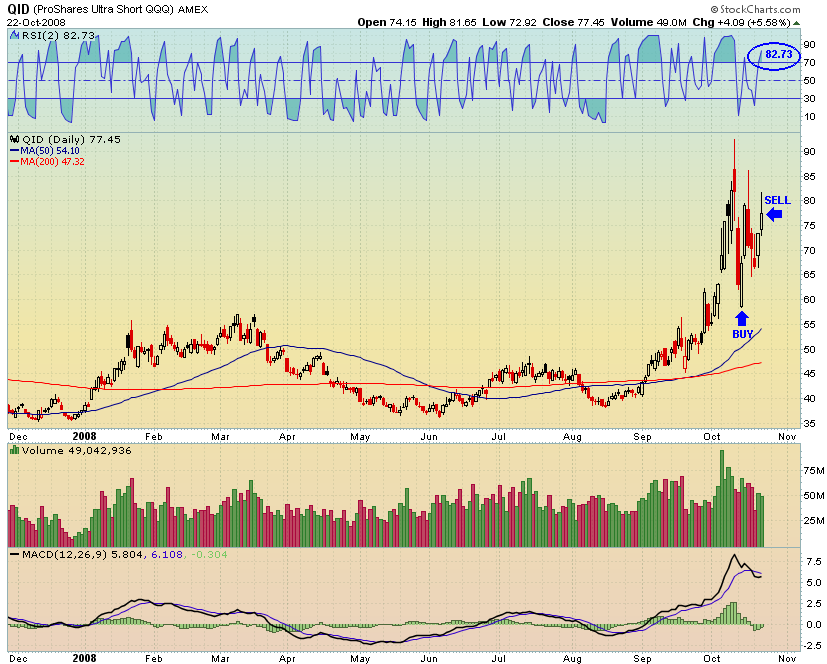Click the candlestick icon beside QID (Daily)
The height and width of the screenshot is (664, 827).
pyautogui.click(x=15, y=140)
